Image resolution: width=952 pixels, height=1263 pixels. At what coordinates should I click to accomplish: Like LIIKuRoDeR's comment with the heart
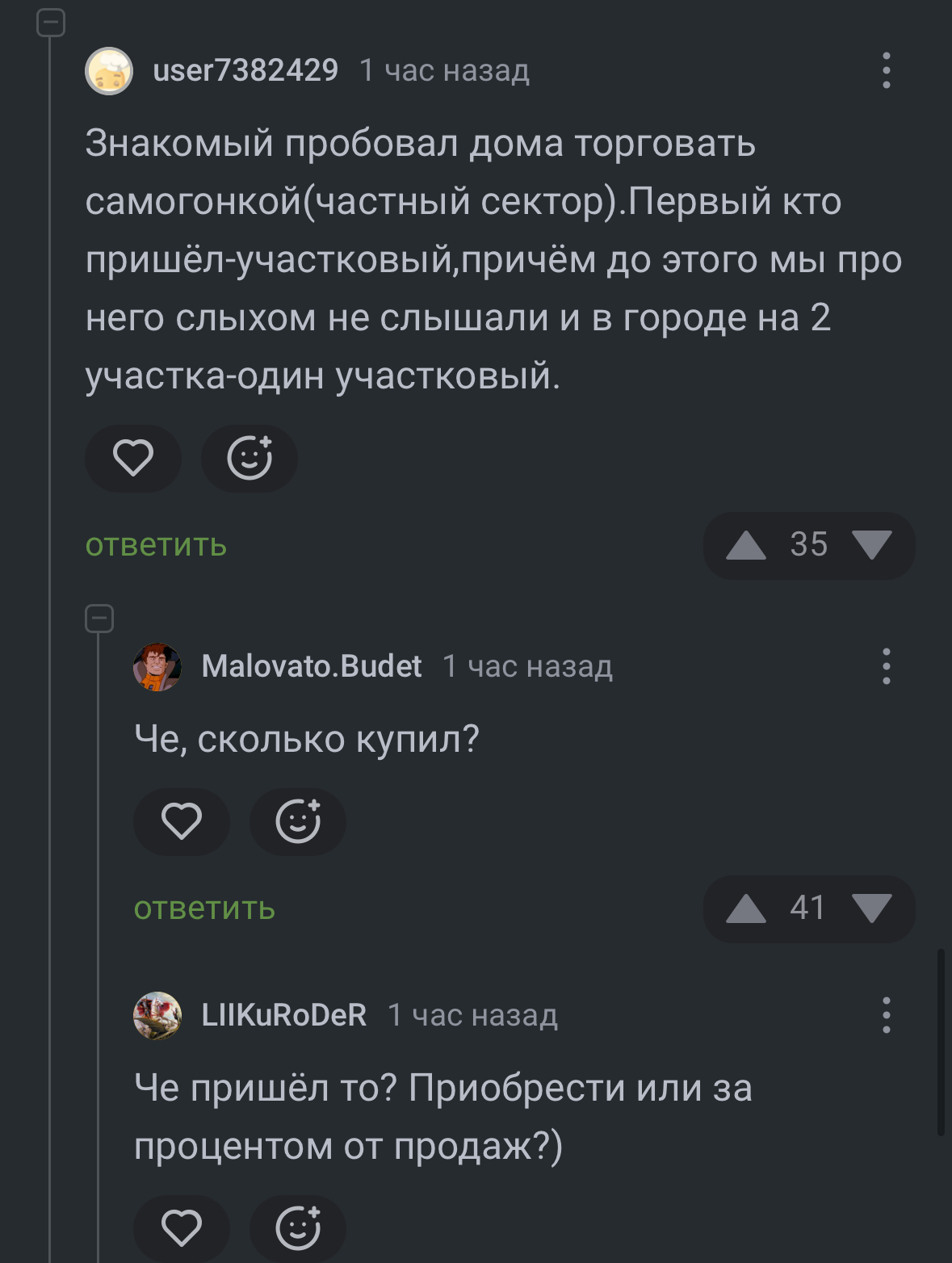[x=182, y=1228]
